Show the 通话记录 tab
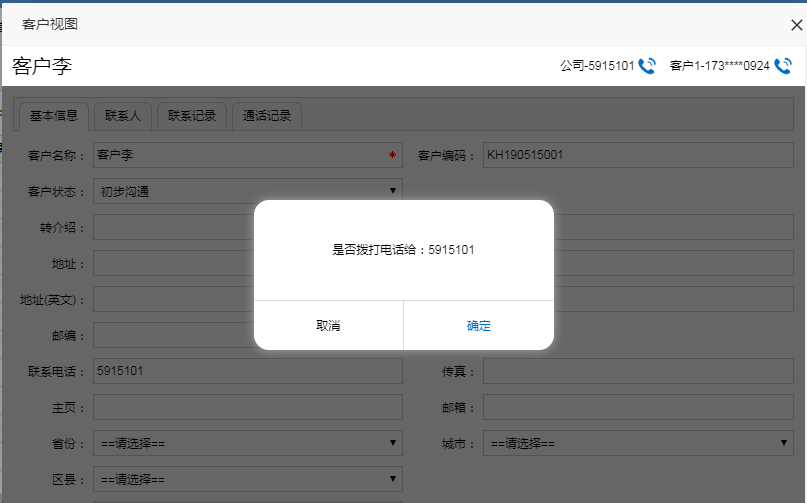This screenshot has height=503, width=807. pyautogui.click(x=267, y=116)
